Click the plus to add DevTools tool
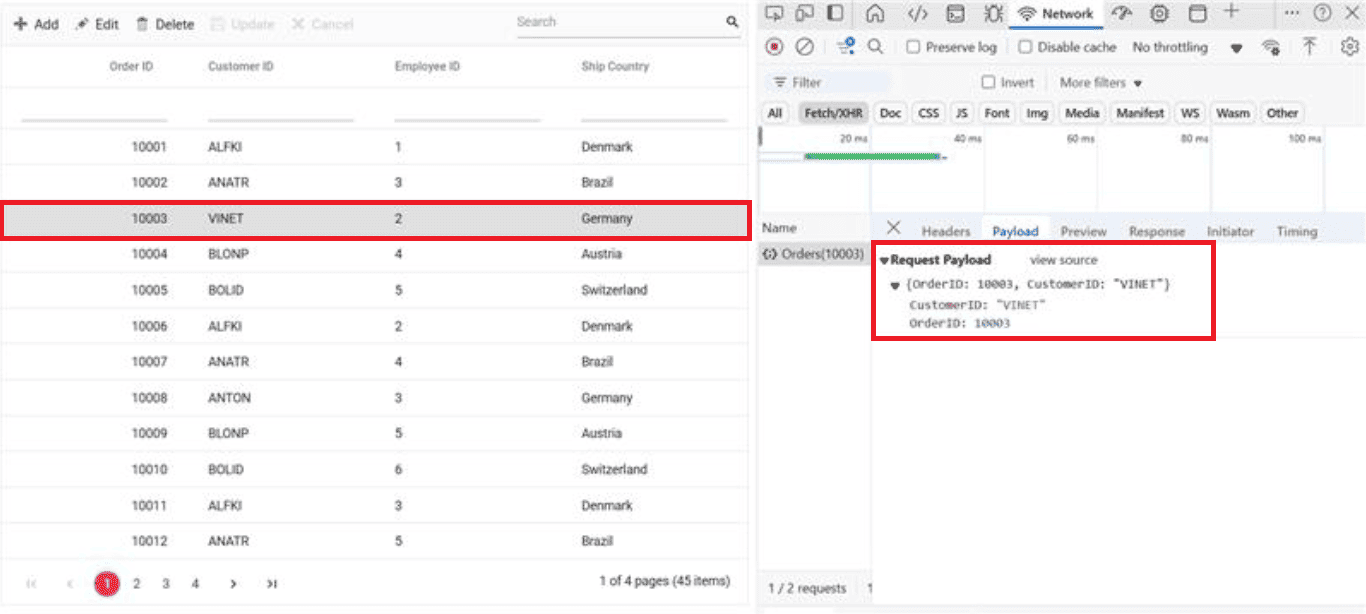 (1231, 11)
